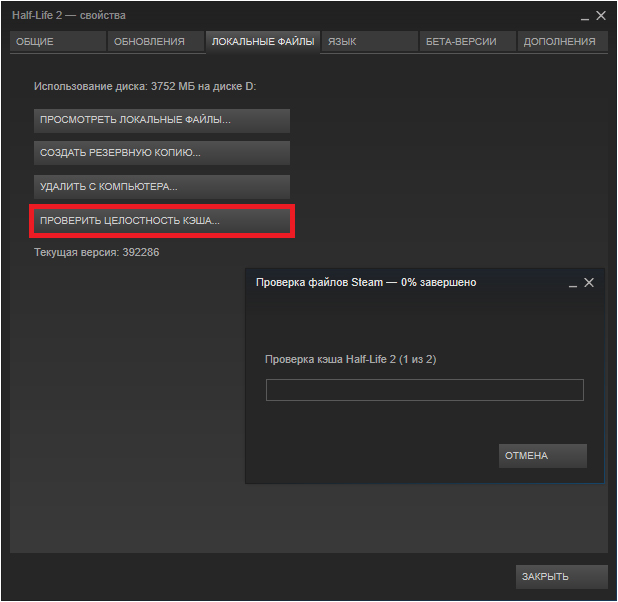
Task: Click ПРОВЕРИТЬ ЦЕЛОСТНОСТЬ КЭША button
Action: coord(162,221)
